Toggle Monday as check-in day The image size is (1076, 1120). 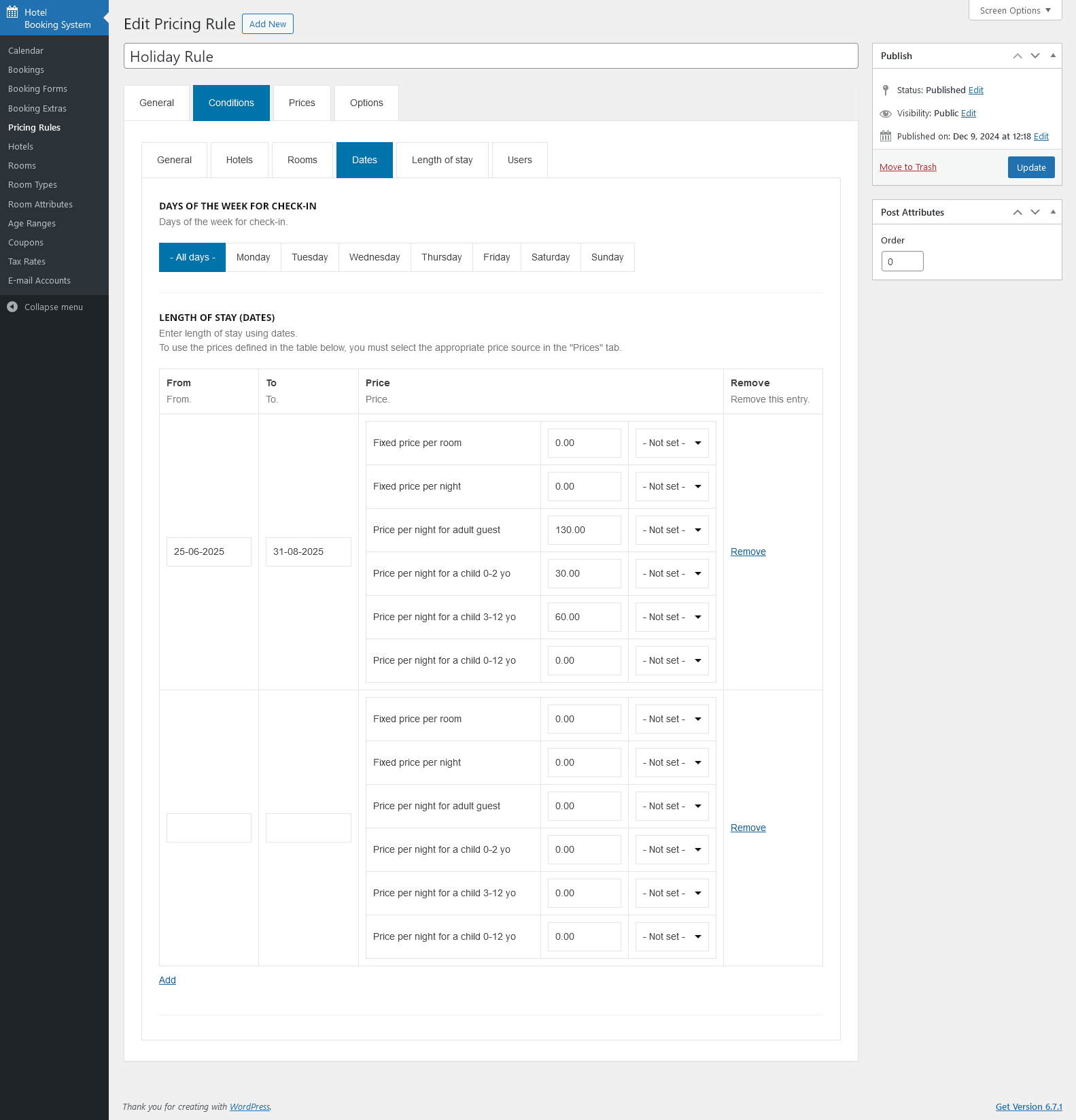tap(254, 257)
